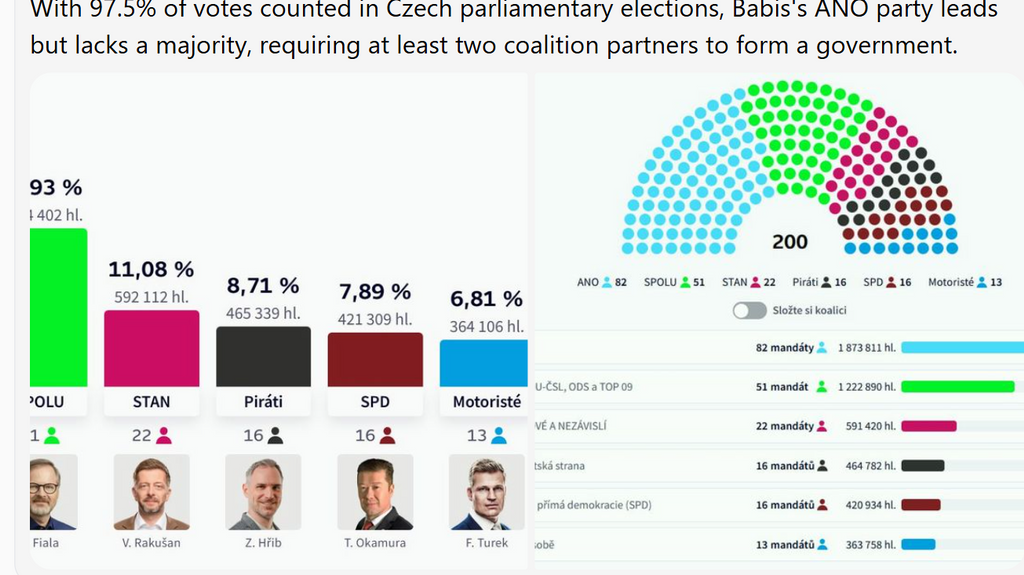Toggle the Složte si koalici switch
Screen dimensions: 1024x575
coord(749,310)
